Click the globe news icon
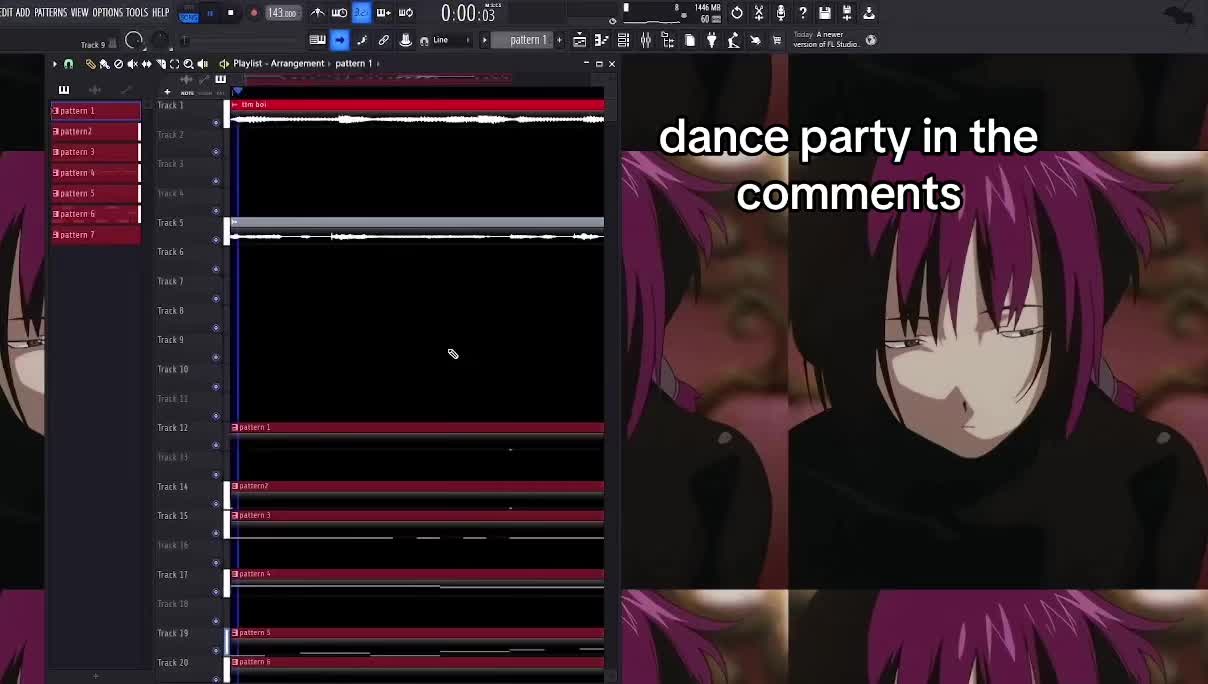The width and height of the screenshot is (1208, 684). pos(871,40)
